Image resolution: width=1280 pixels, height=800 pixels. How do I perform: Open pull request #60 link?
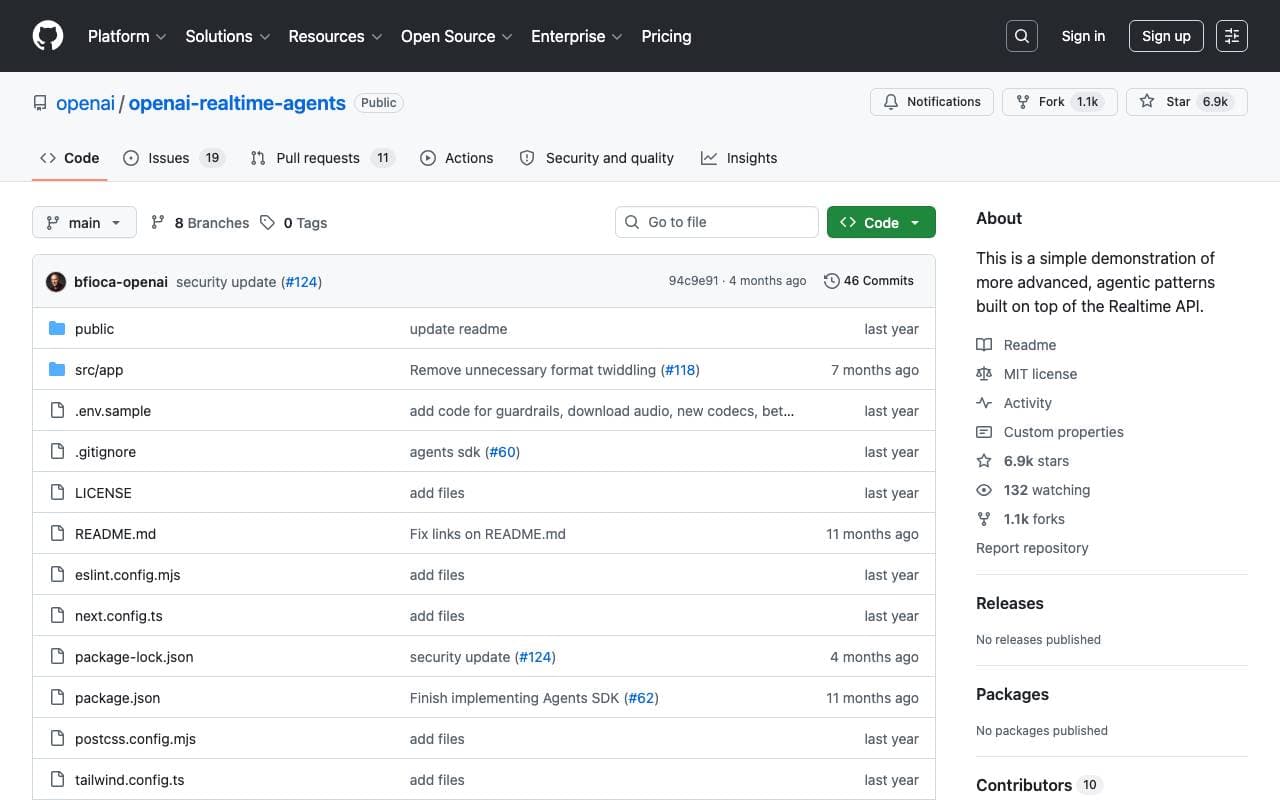point(502,452)
